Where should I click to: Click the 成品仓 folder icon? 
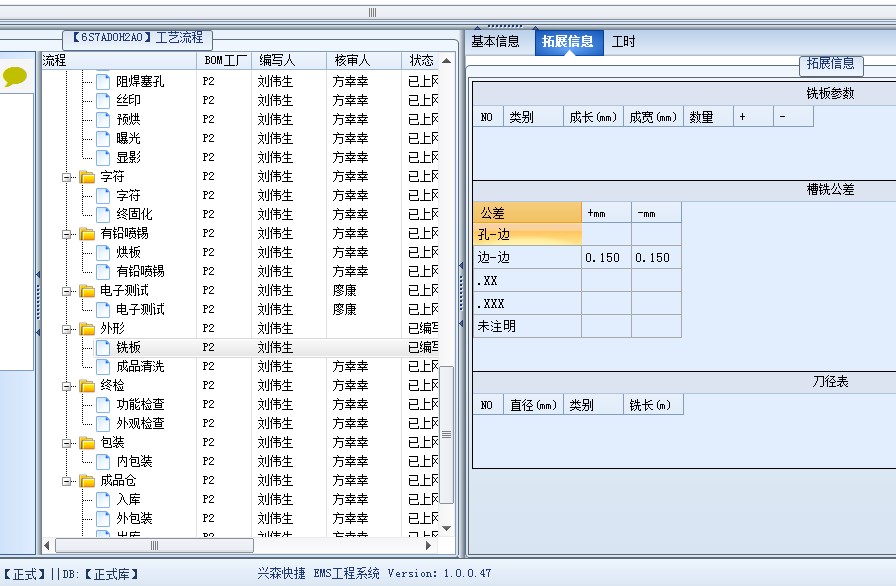tap(87, 480)
